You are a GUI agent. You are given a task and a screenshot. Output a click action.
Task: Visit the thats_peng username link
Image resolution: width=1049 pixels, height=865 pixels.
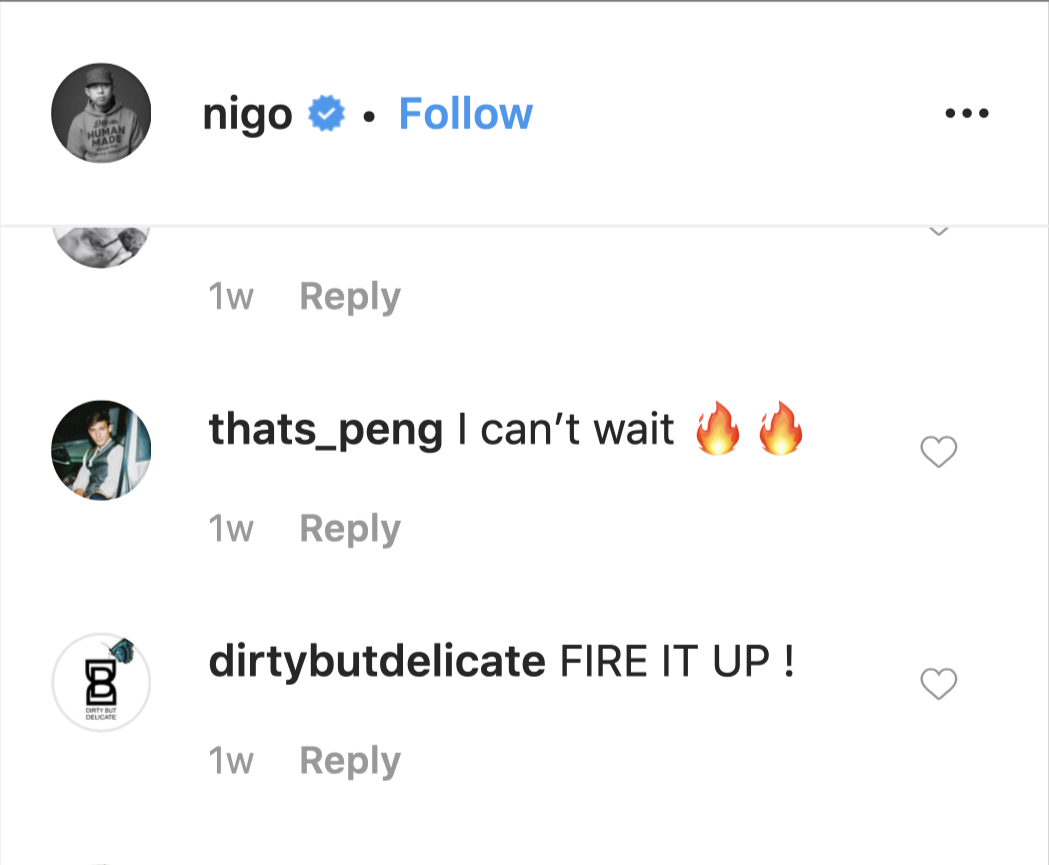click(325, 430)
